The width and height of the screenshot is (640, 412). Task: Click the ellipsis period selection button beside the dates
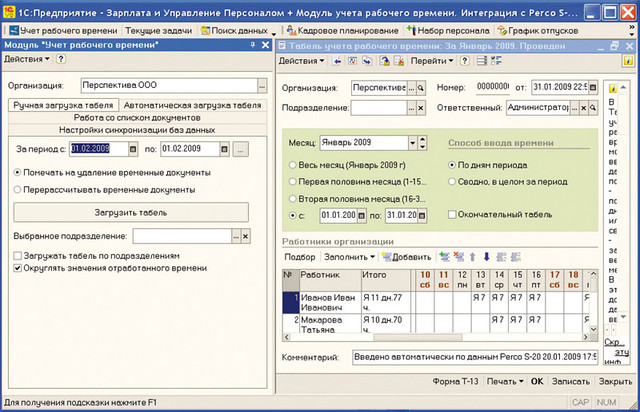[240, 149]
